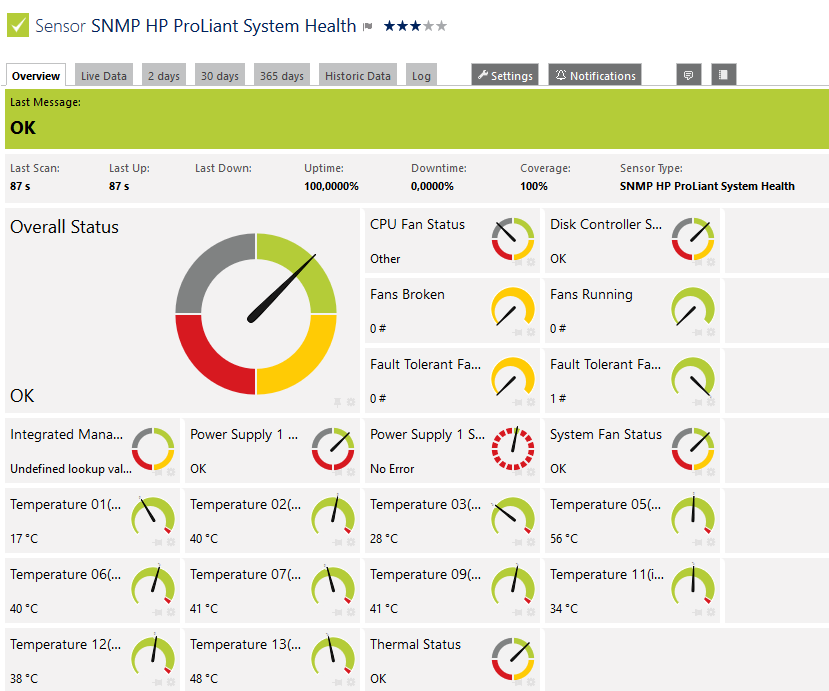829x691 pixels.
Task: Open the Log tab
Action: 421,75
